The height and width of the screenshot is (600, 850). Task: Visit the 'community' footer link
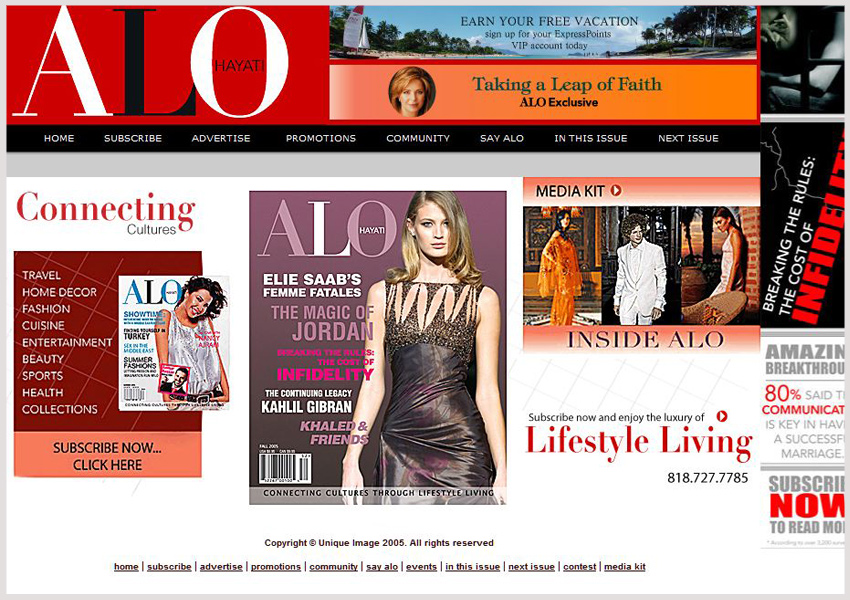coord(333,566)
